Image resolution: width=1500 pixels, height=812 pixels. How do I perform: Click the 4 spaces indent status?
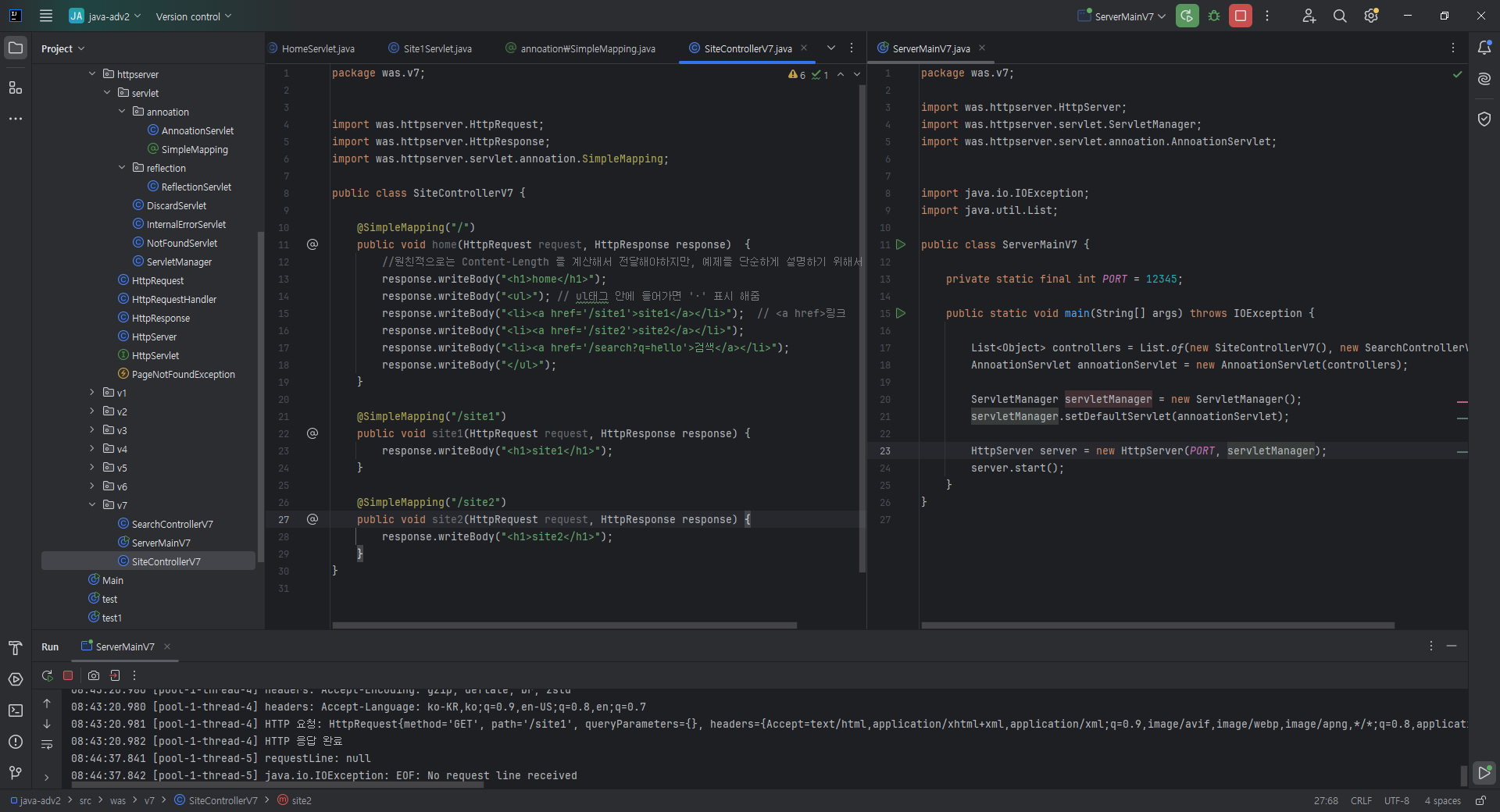click(1442, 800)
